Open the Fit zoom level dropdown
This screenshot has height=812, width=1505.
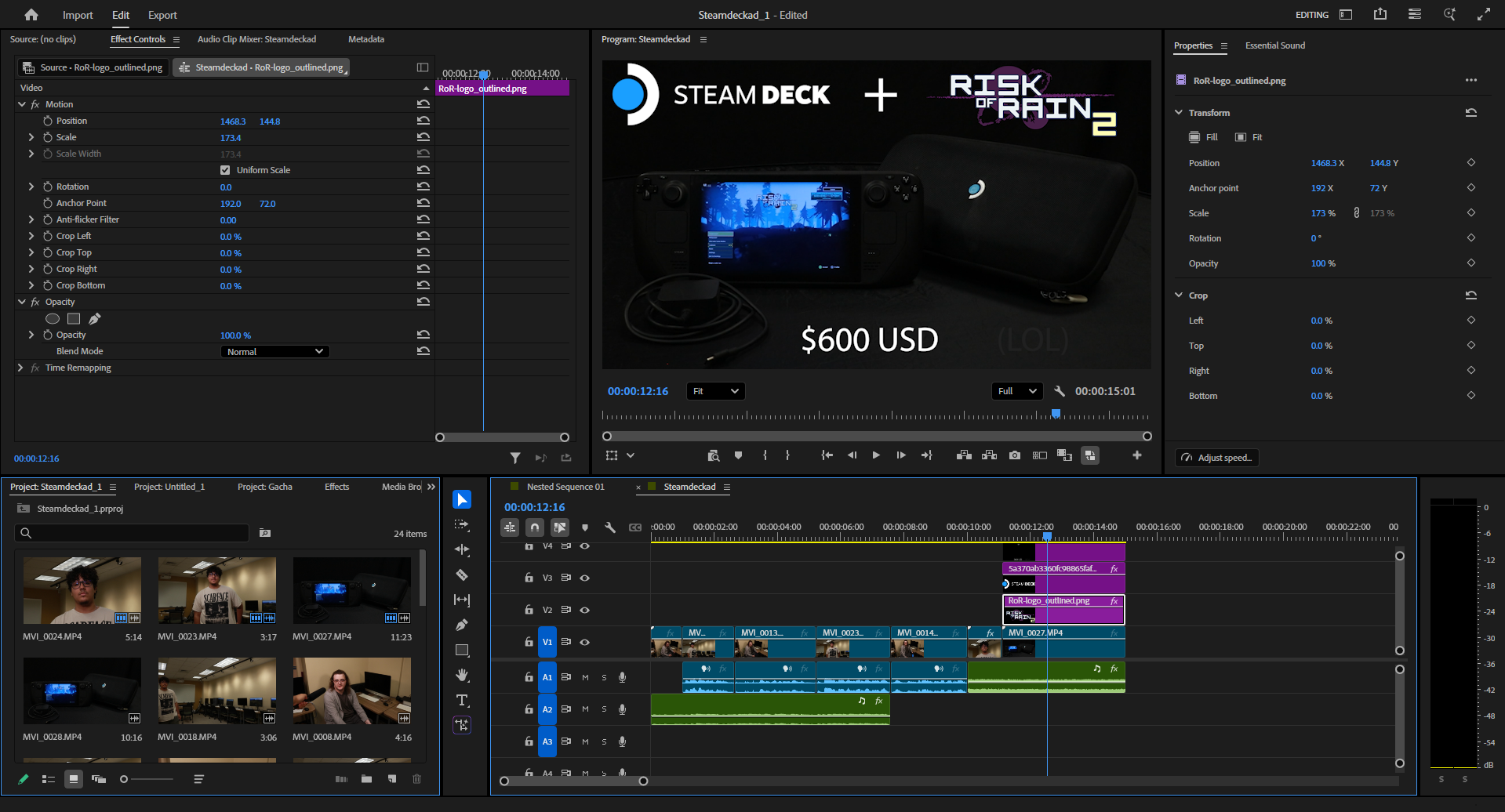point(715,391)
